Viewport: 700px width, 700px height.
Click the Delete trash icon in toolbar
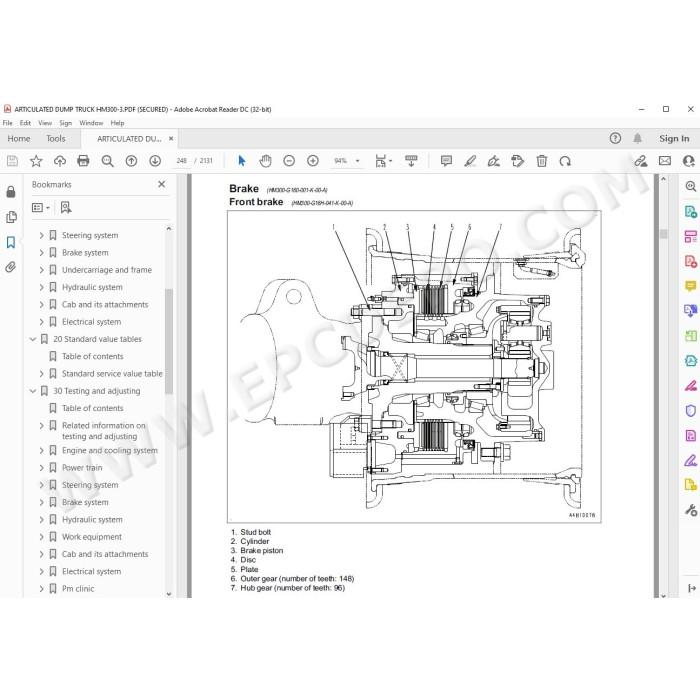[x=542, y=161]
